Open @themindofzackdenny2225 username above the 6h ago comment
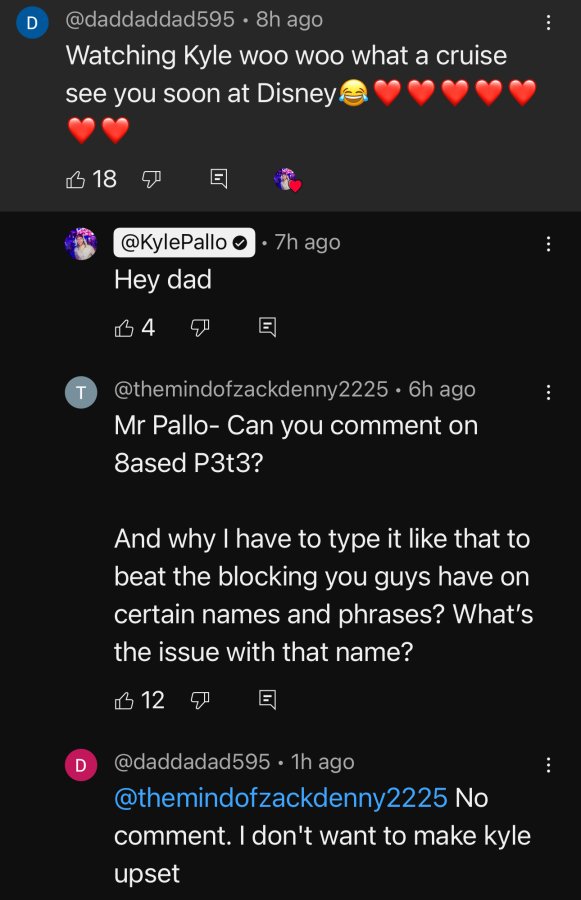 (251, 390)
